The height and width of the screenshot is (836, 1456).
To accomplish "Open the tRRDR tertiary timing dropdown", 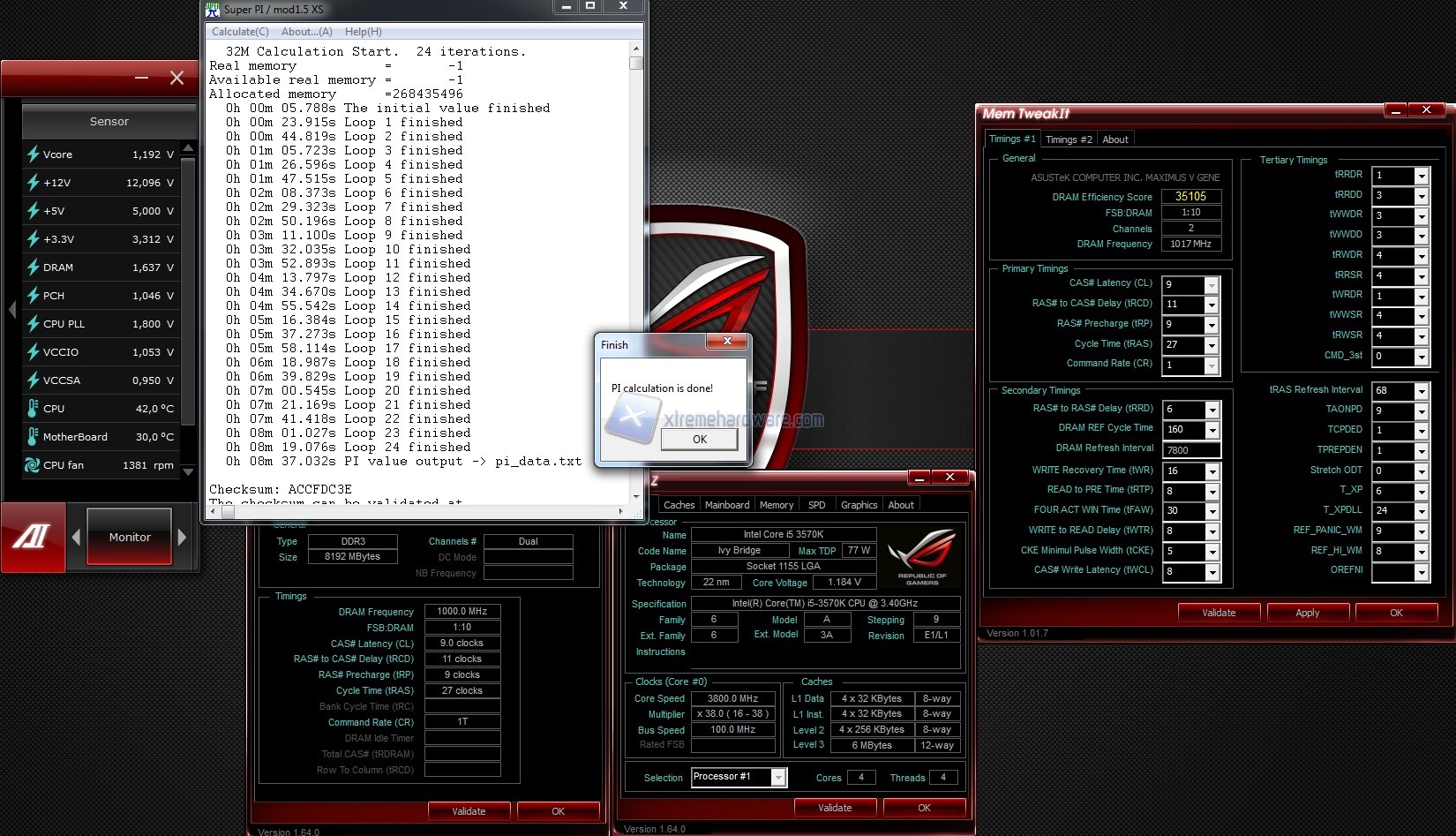I will pyautogui.click(x=1421, y=176).
